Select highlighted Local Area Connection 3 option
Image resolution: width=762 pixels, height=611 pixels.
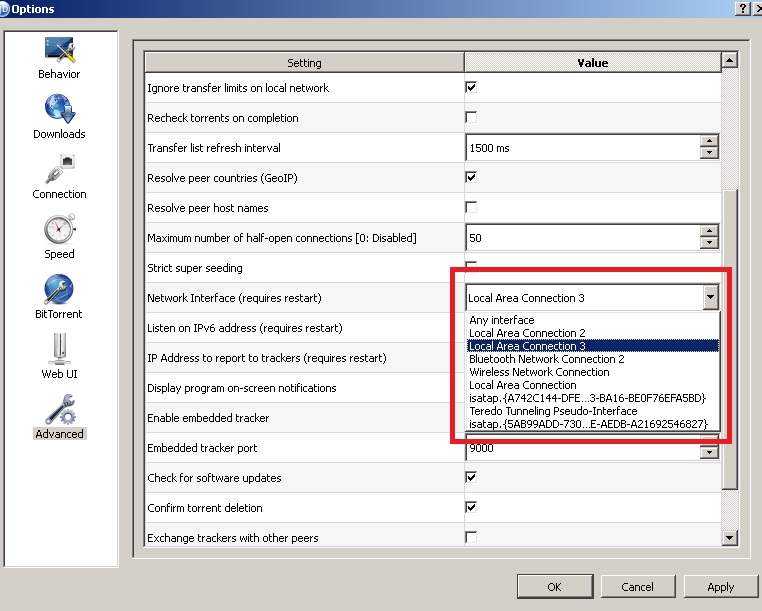[x=592, y=346]
